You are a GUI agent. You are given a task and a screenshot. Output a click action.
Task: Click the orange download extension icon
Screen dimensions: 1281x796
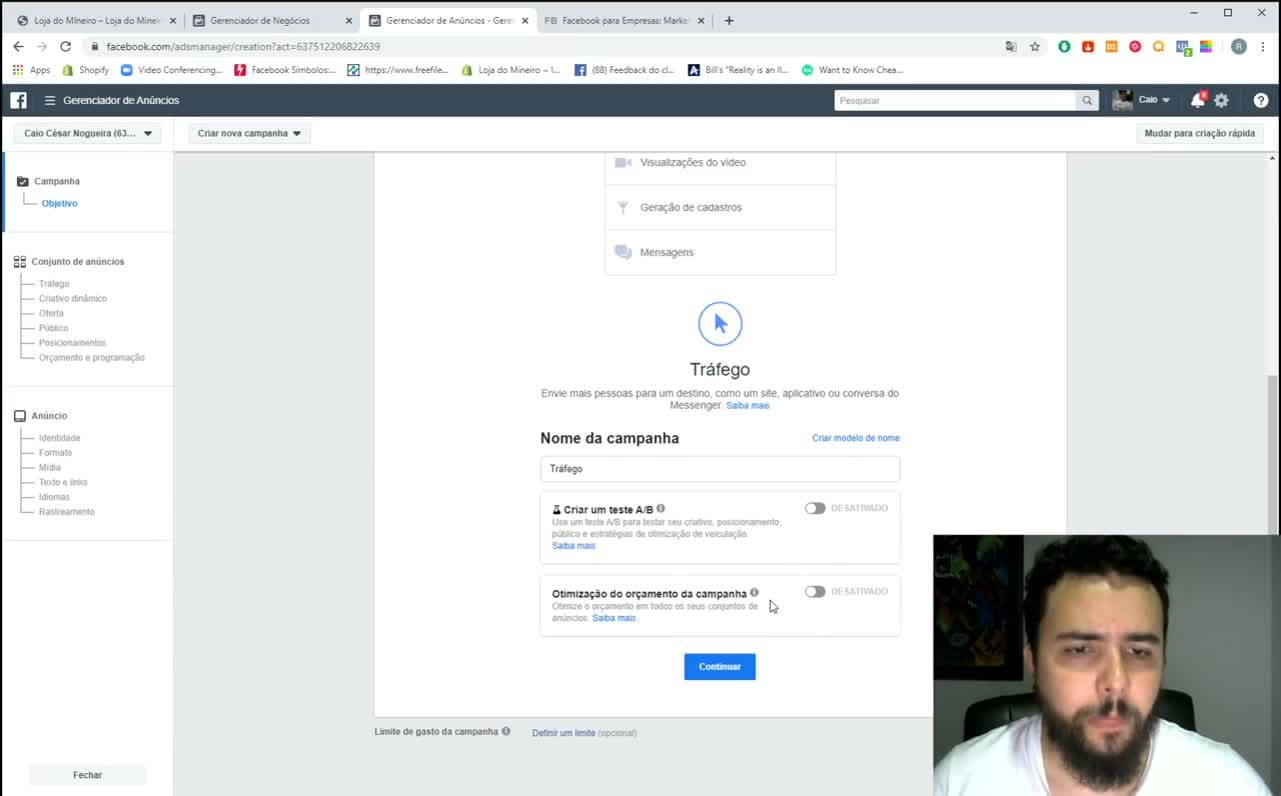[x=1088, y=46]
